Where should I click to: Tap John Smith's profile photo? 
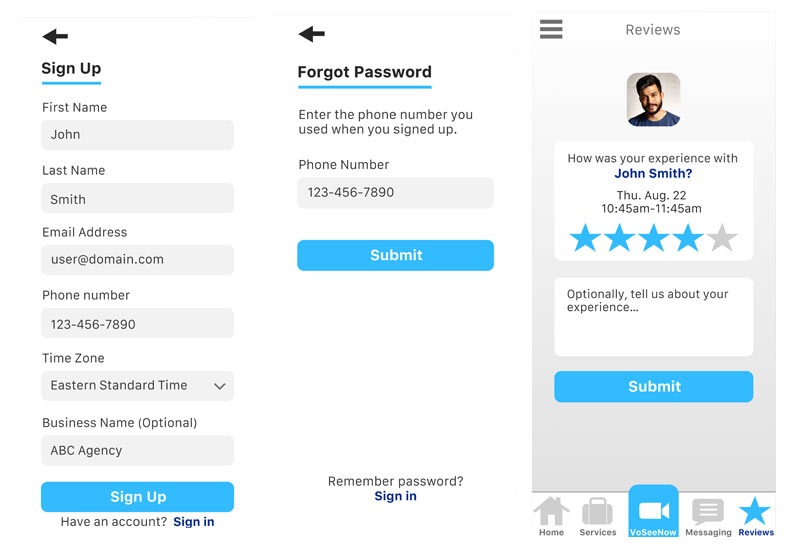[653, 99]
